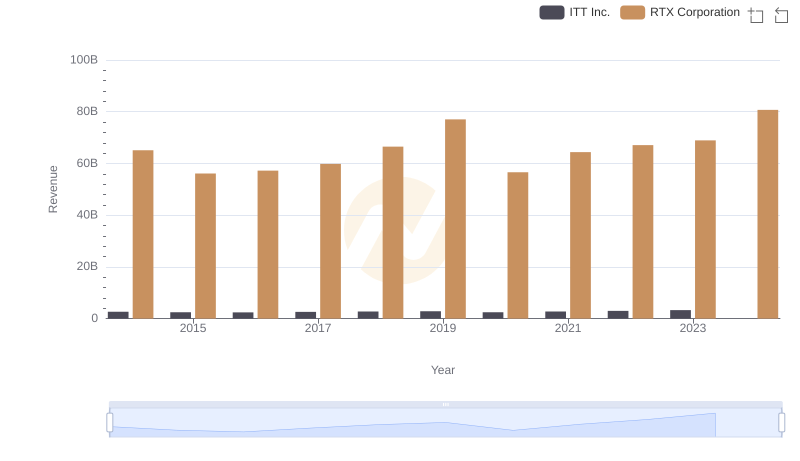Click the 2017 x-axis label
This screenshot has width=800, height=461.
[318, 328]
